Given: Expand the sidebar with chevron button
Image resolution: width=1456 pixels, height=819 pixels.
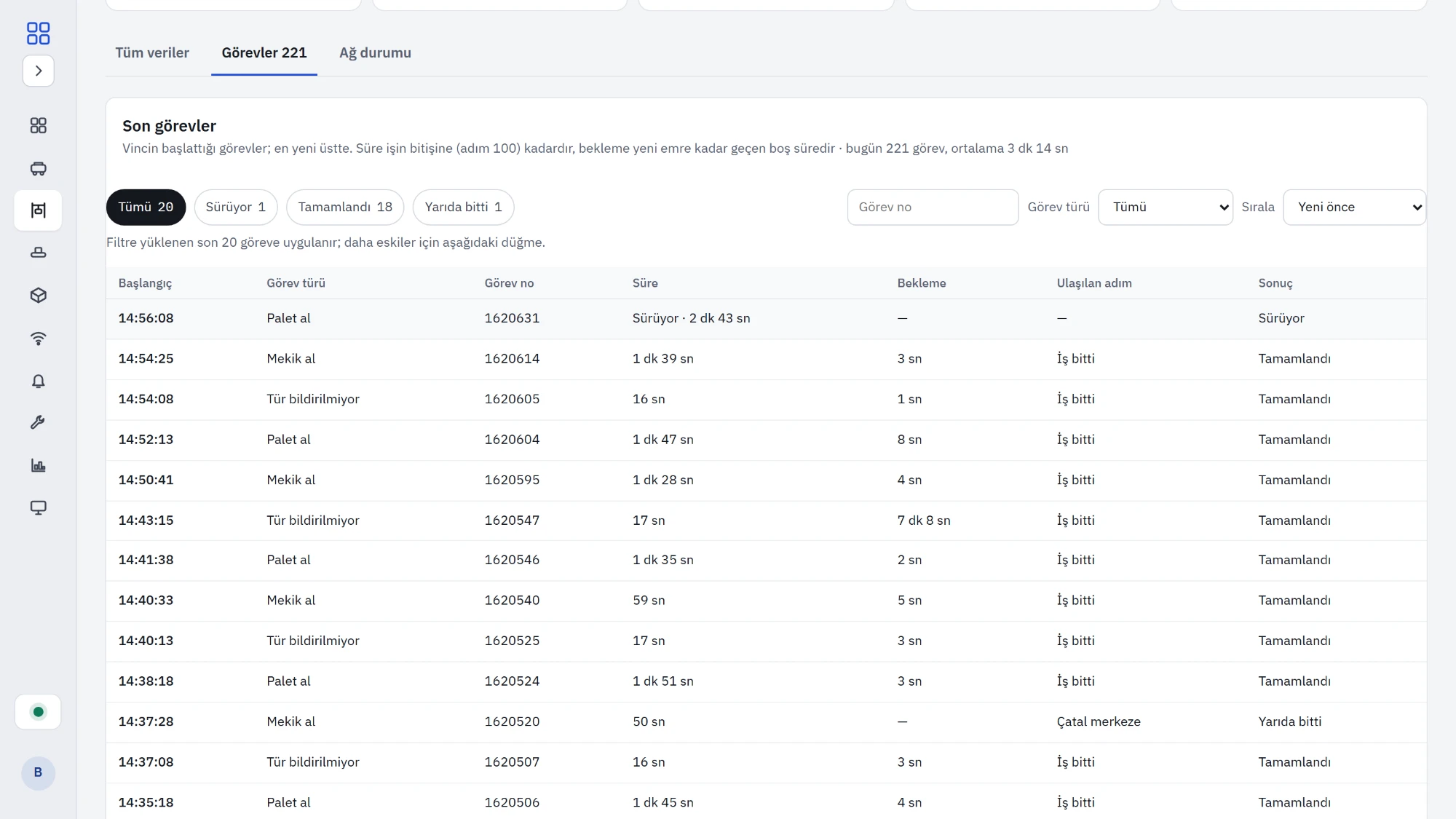Looking at the screenshot, I should pyautogui.click(x=39, y=71).
